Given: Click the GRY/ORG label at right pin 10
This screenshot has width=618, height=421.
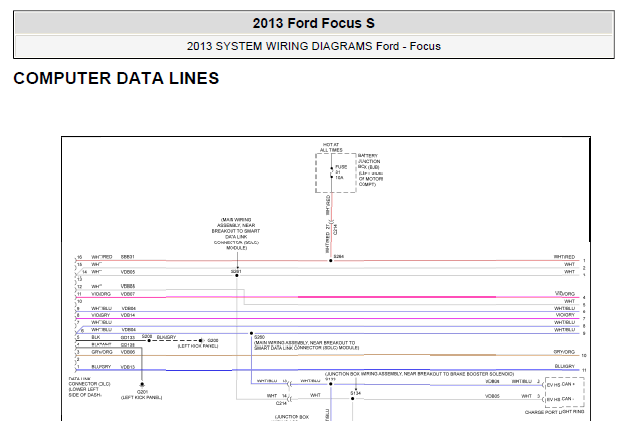Looking at the screenshot, I should (x=564, y=352).
